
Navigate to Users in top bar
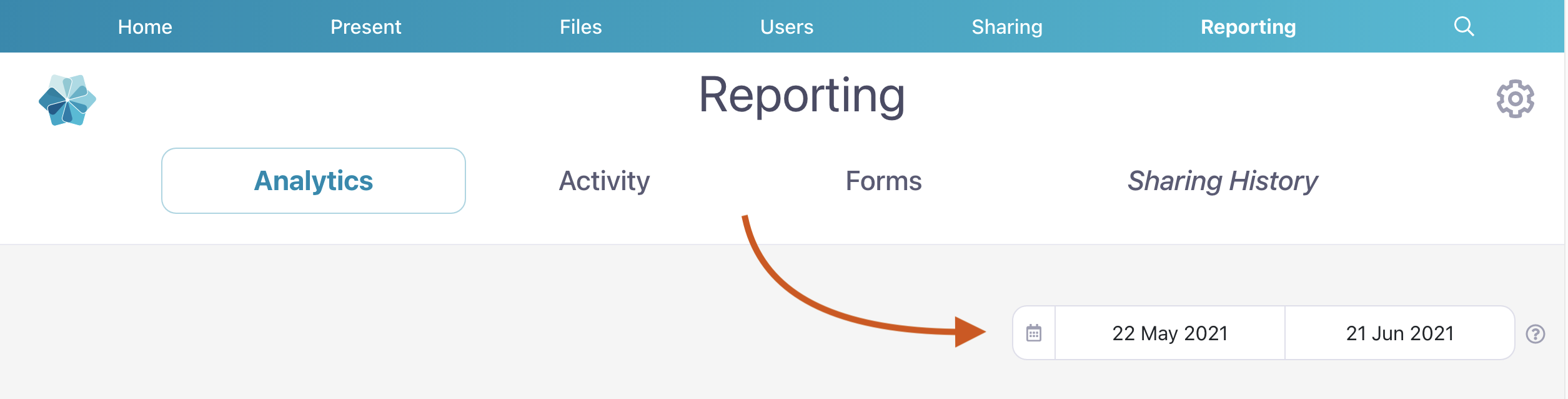click(x=786, y=27)
